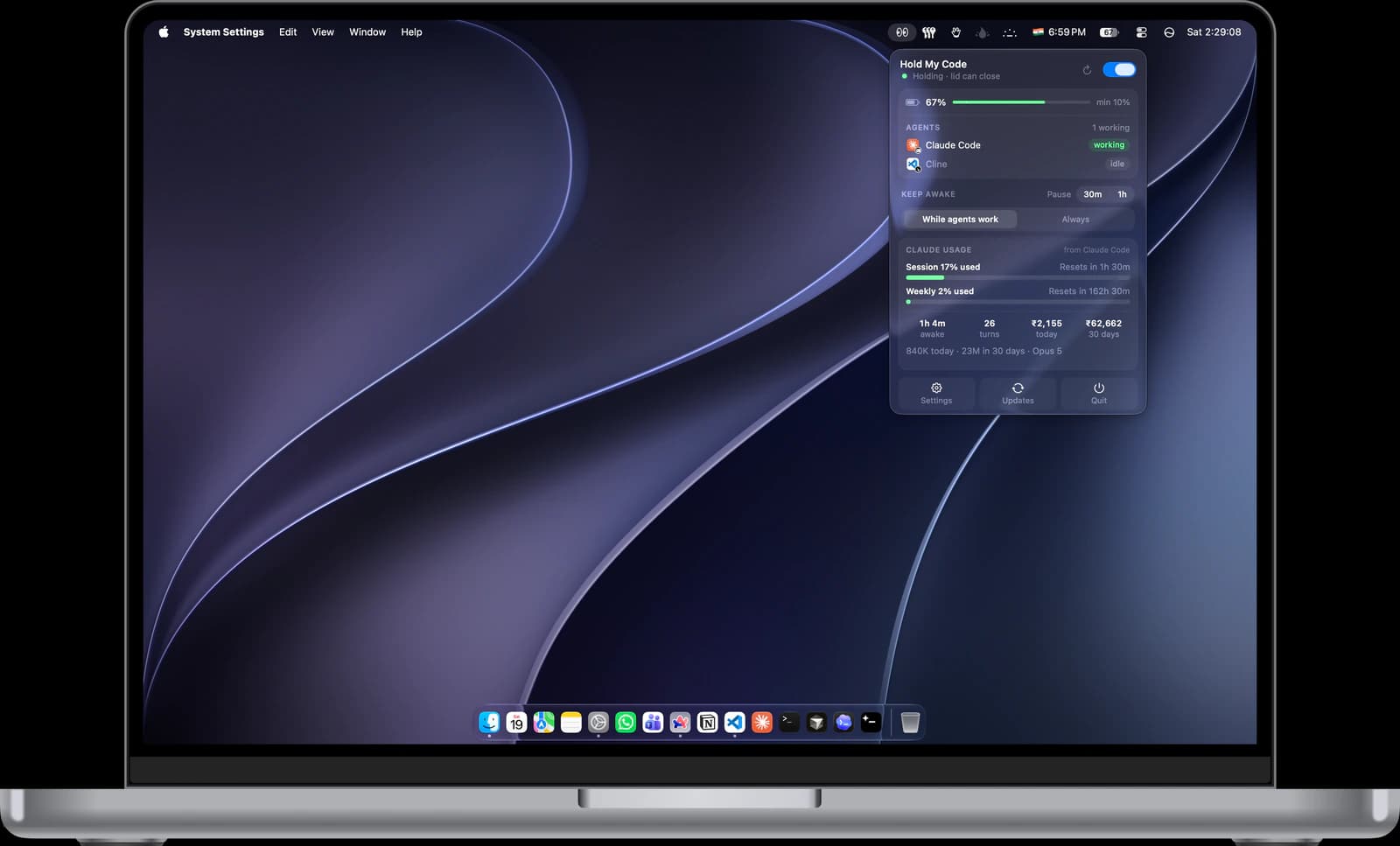Quit Hold My Code via the power button

pyautogui.click(x=1099, y=394)
